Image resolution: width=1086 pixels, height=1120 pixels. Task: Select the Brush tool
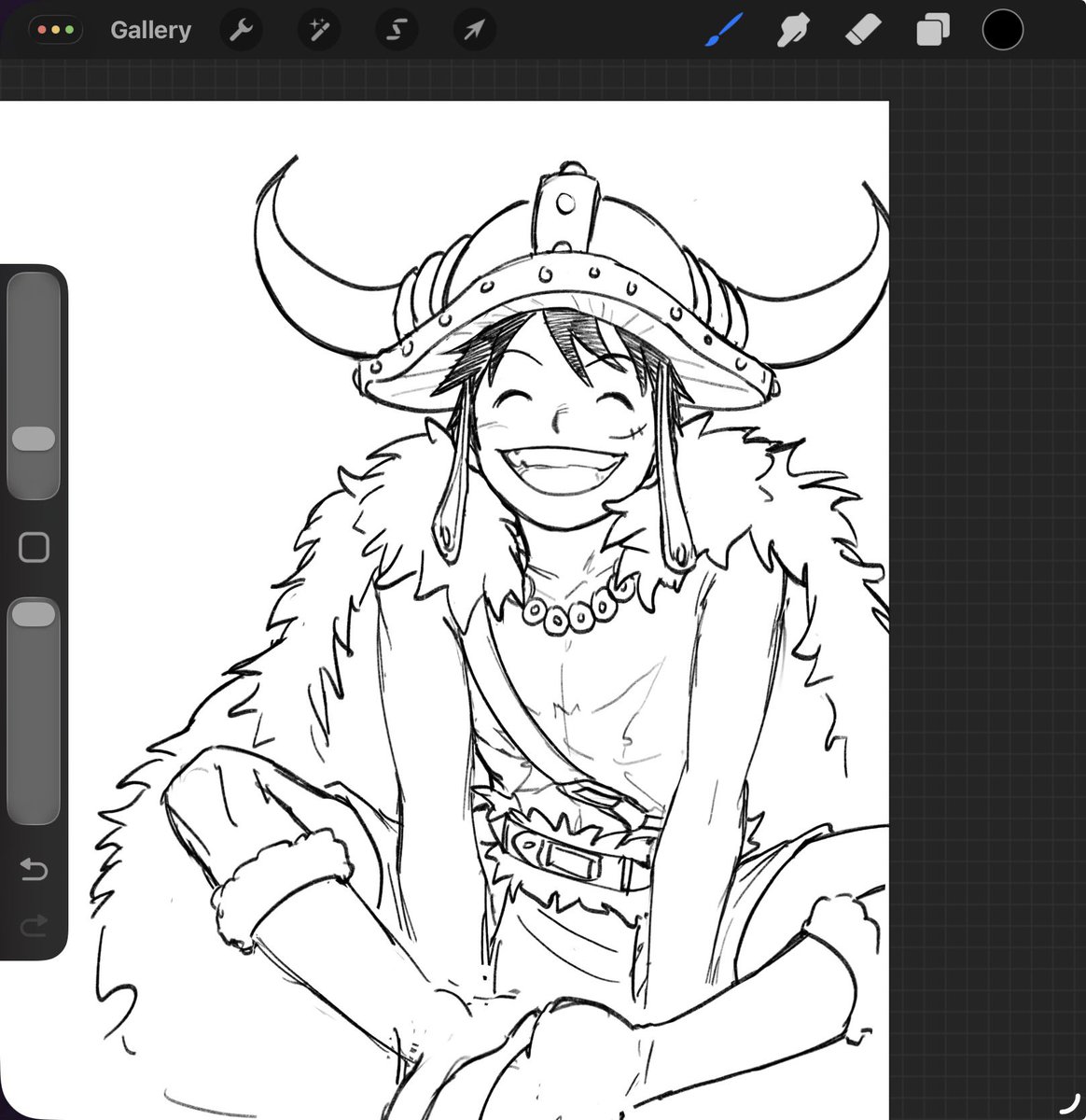coord(723,31)
